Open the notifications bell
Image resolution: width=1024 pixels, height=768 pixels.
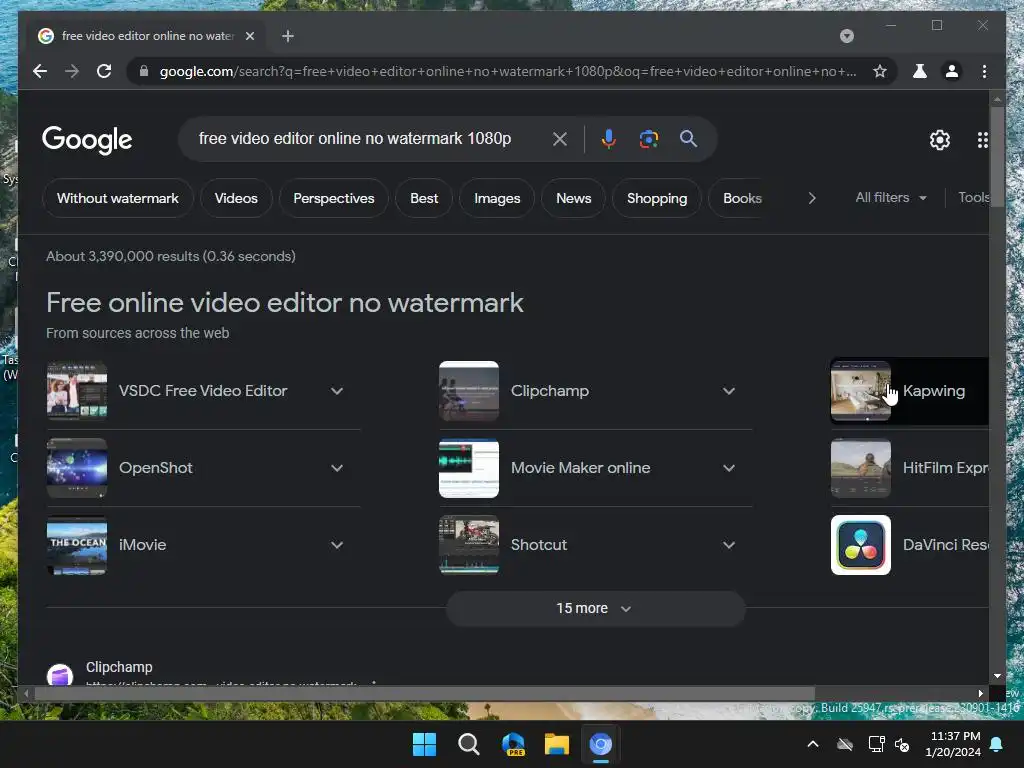pyautogui.click(x=997, y=744)
